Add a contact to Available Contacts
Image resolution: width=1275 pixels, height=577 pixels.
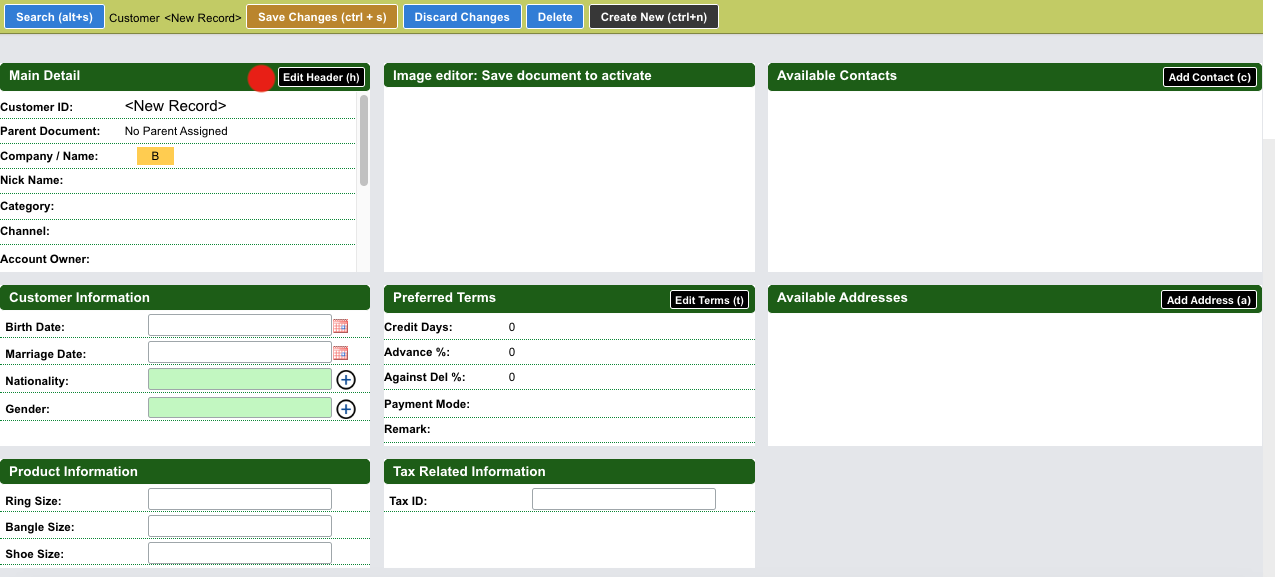point(1210,76)
